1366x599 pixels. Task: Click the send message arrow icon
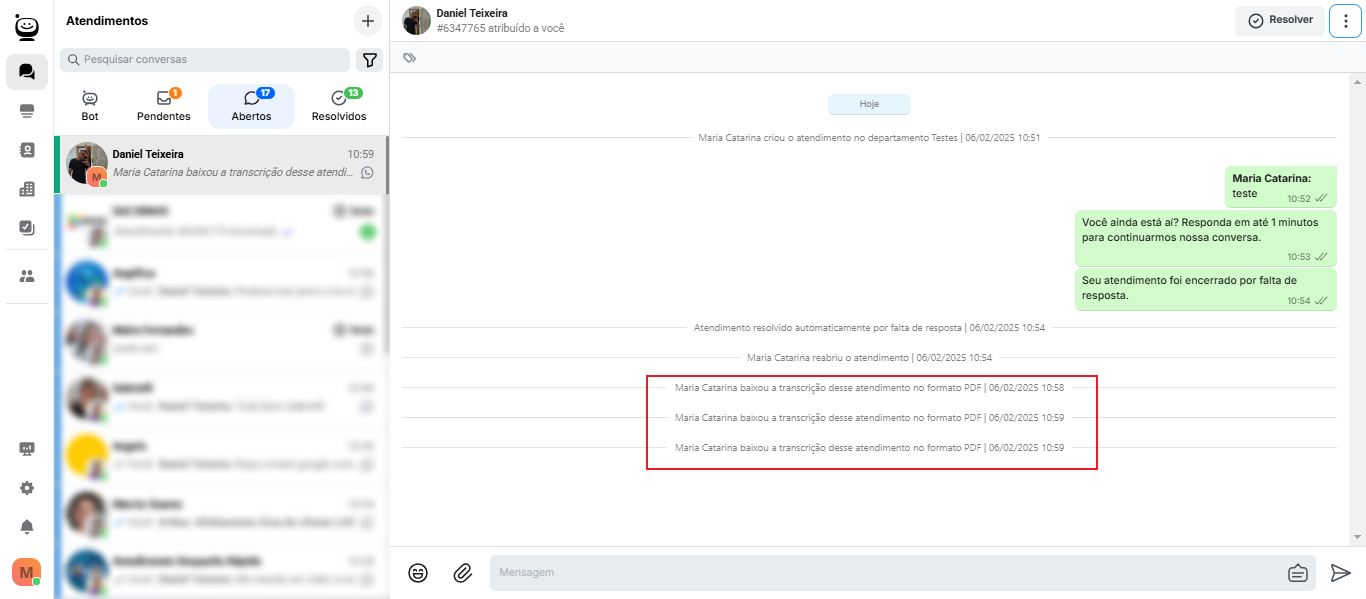pos(1340,573)
